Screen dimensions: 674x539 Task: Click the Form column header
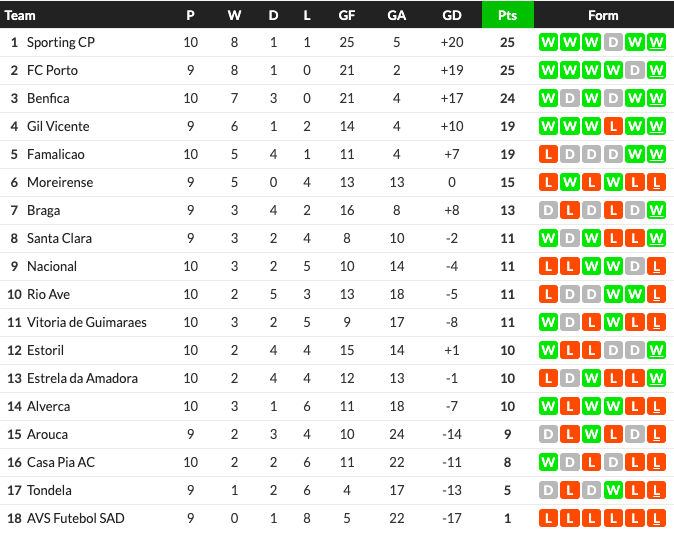[603, 15]
